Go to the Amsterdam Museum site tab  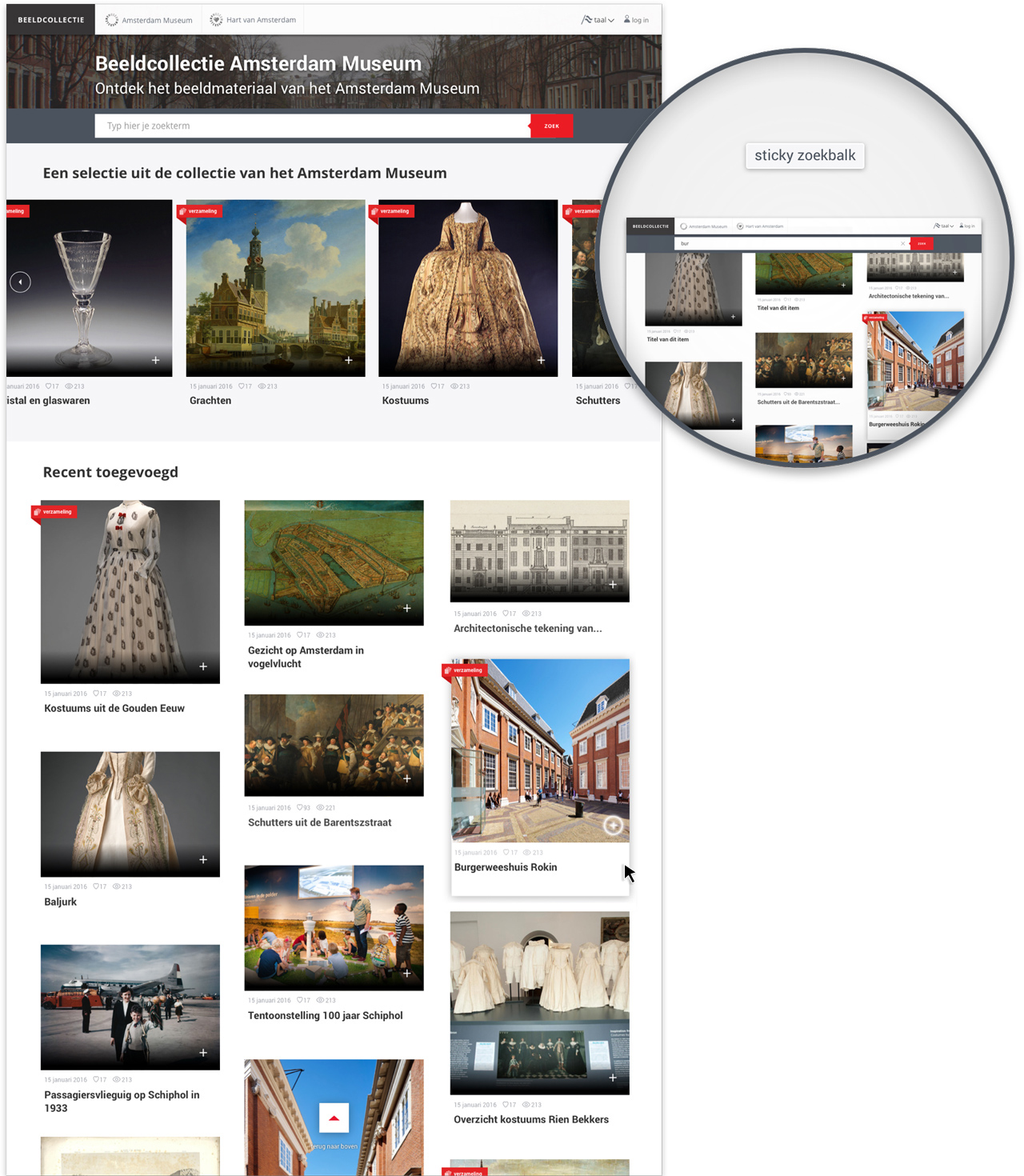pos(149,20)
